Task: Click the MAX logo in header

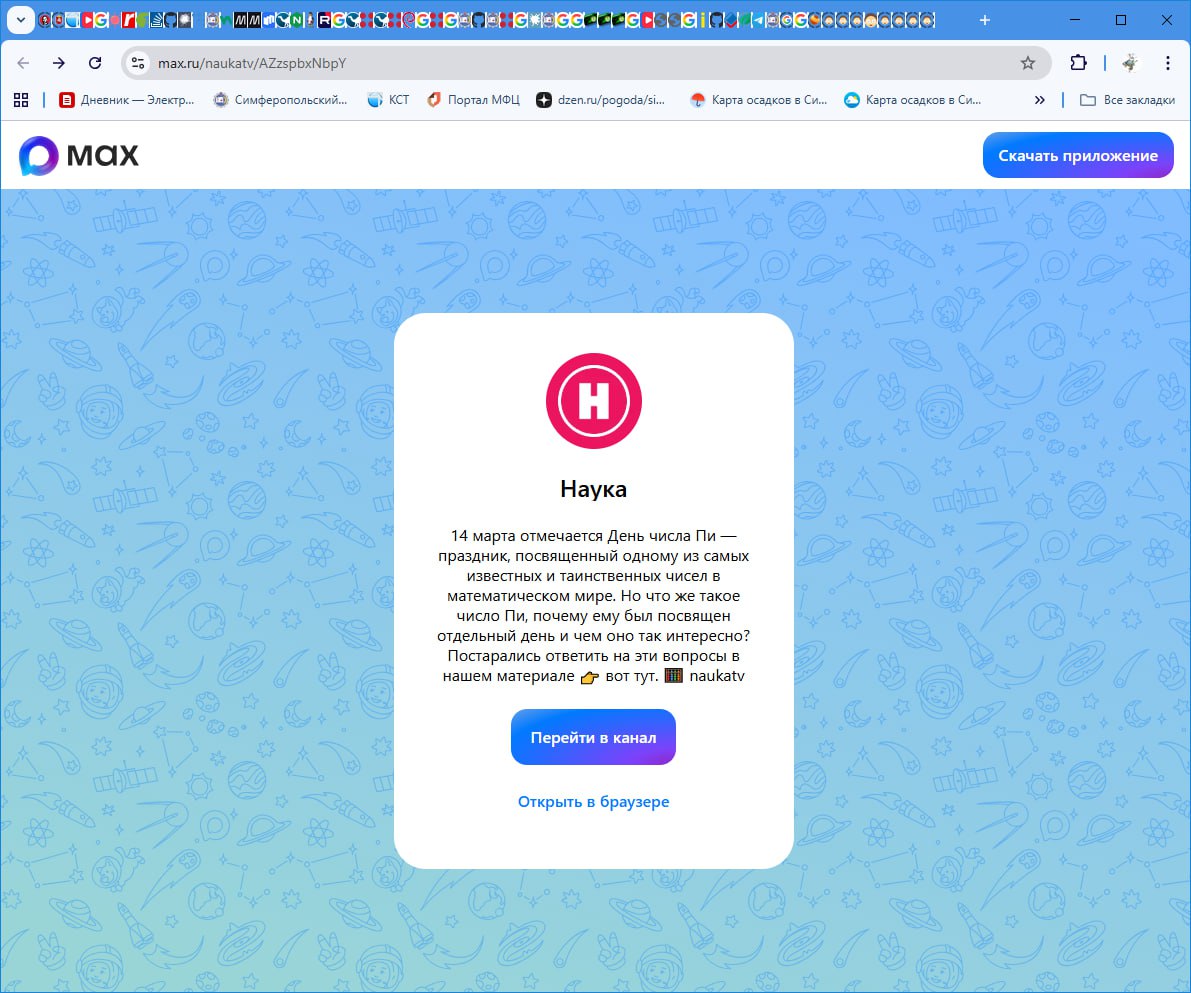Action: pyautogui.click(x=79, y=156)
